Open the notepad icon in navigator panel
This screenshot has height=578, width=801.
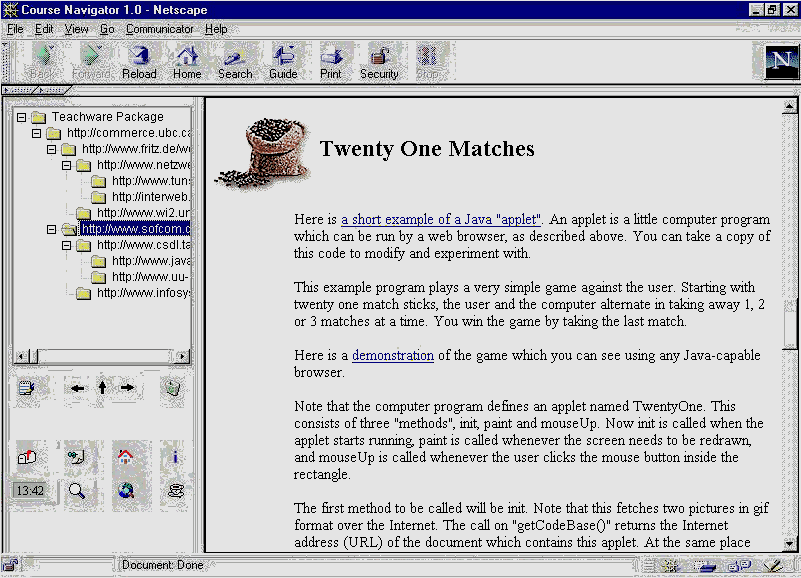[26, 388]
